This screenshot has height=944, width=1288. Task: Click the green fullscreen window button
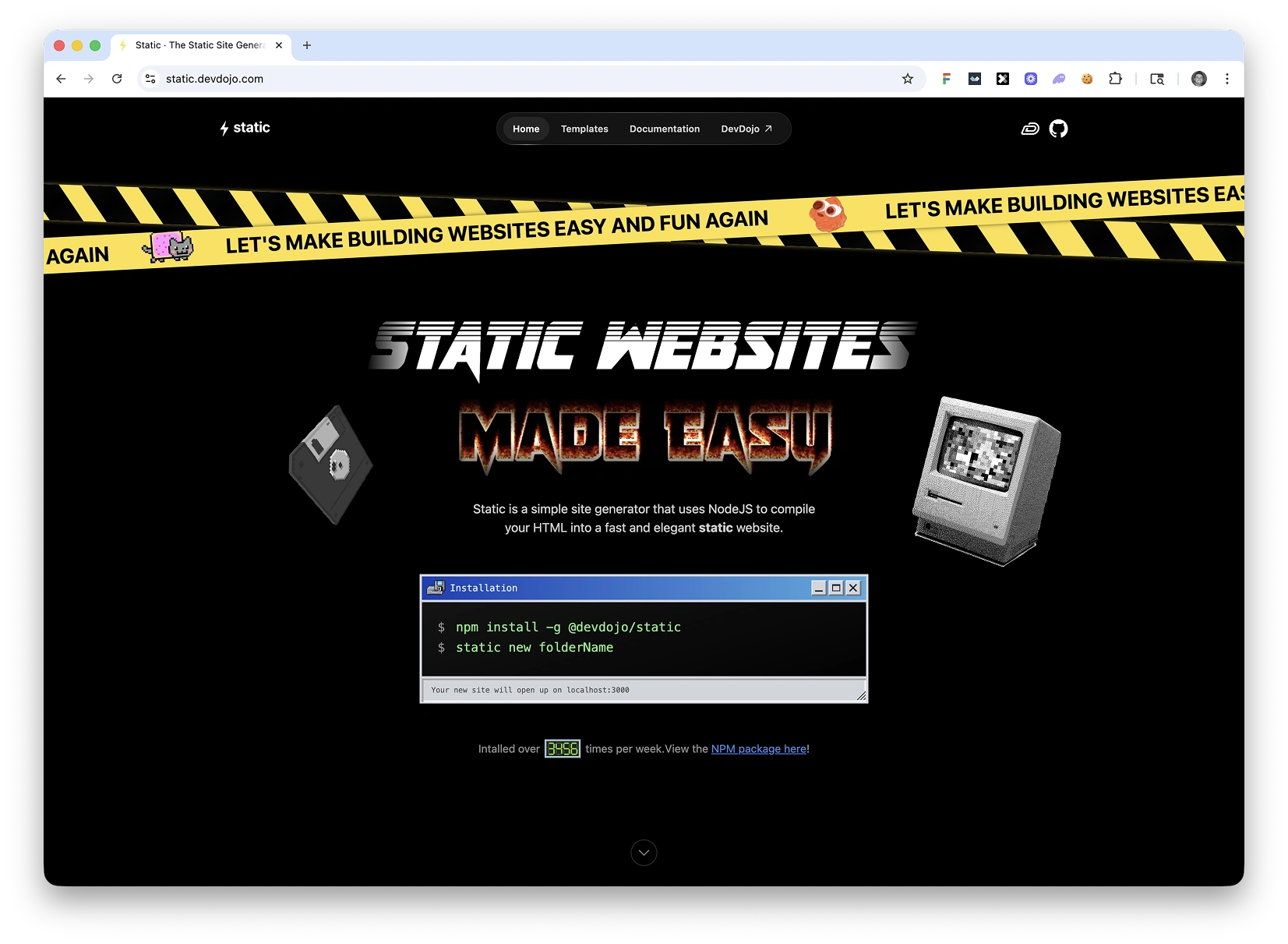point(95,45)
